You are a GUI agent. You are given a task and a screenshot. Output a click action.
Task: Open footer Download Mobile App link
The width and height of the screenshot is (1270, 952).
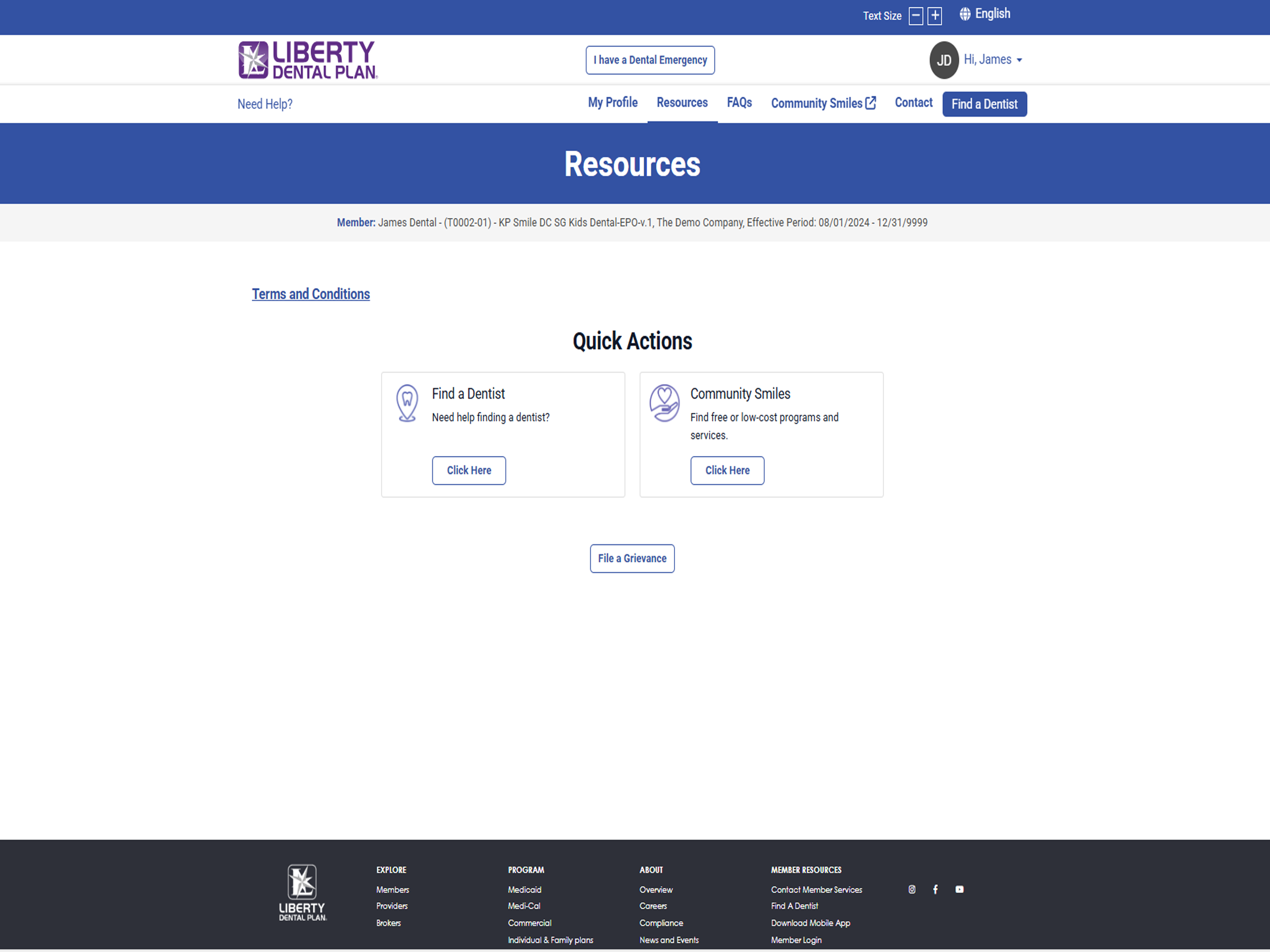811,923
